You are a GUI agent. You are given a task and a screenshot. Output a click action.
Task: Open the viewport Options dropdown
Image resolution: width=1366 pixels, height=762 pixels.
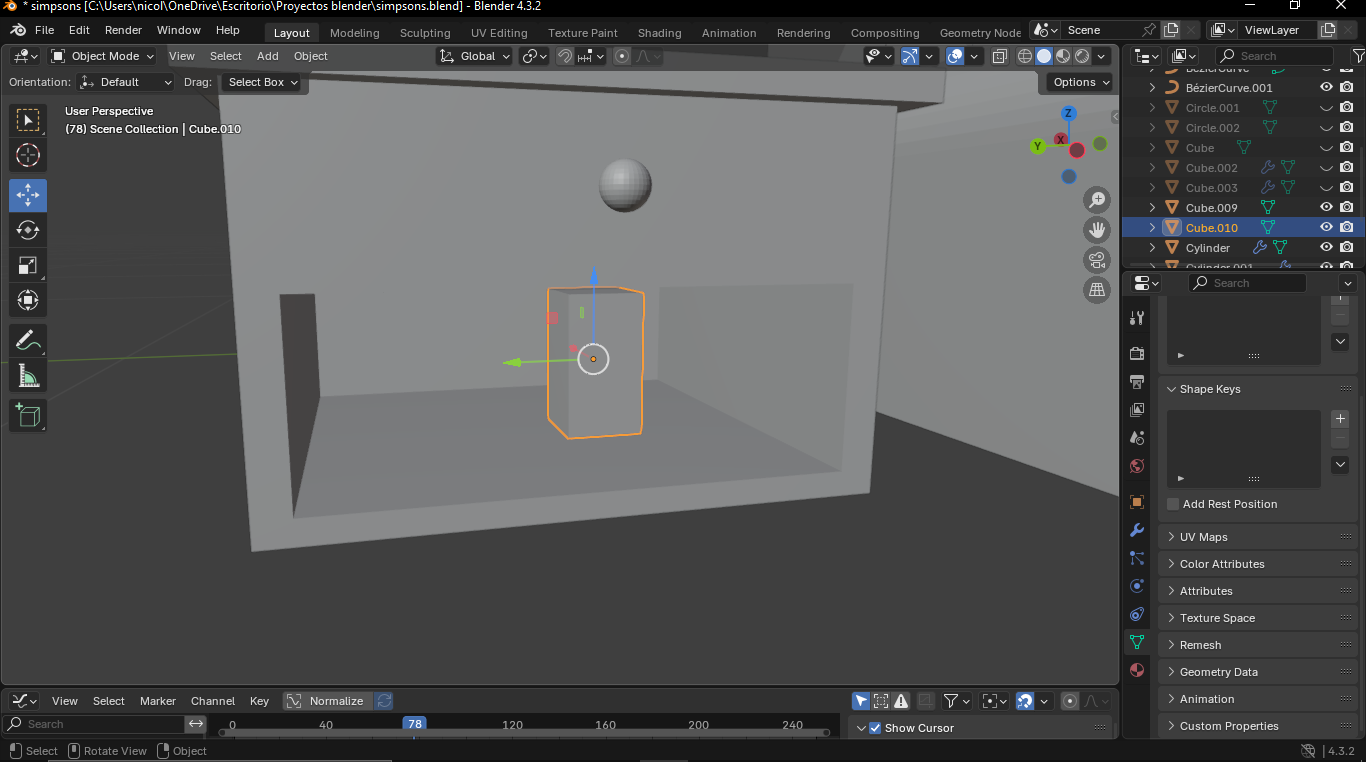1080,82
